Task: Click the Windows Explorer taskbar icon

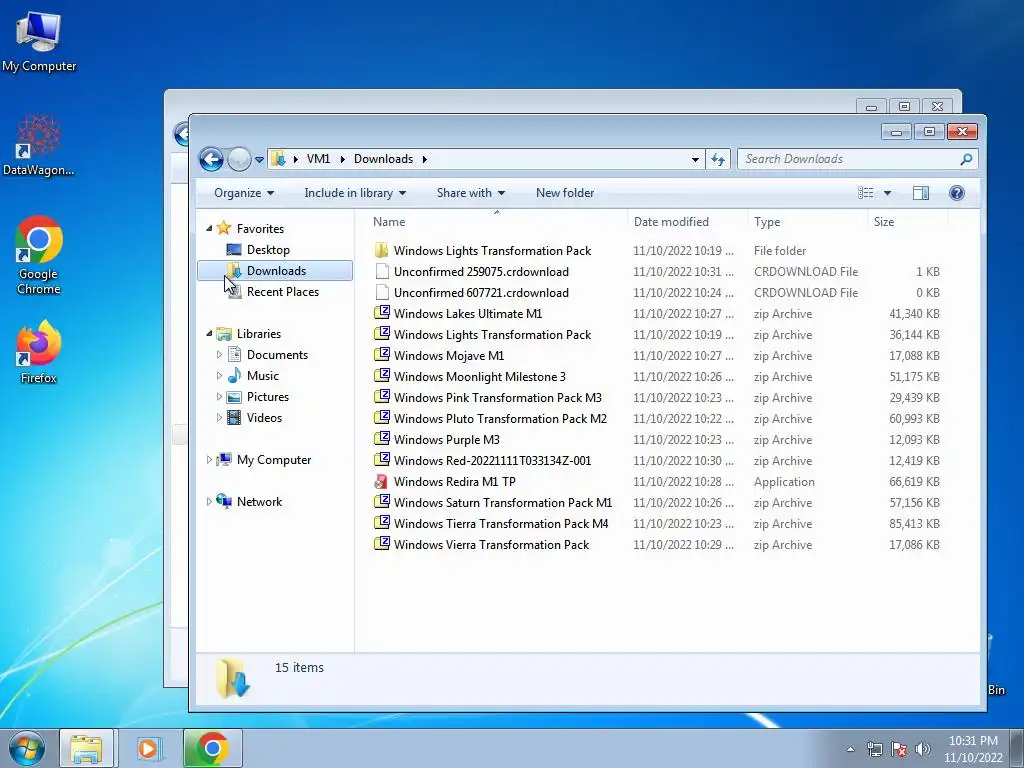Action: point(86,748)
